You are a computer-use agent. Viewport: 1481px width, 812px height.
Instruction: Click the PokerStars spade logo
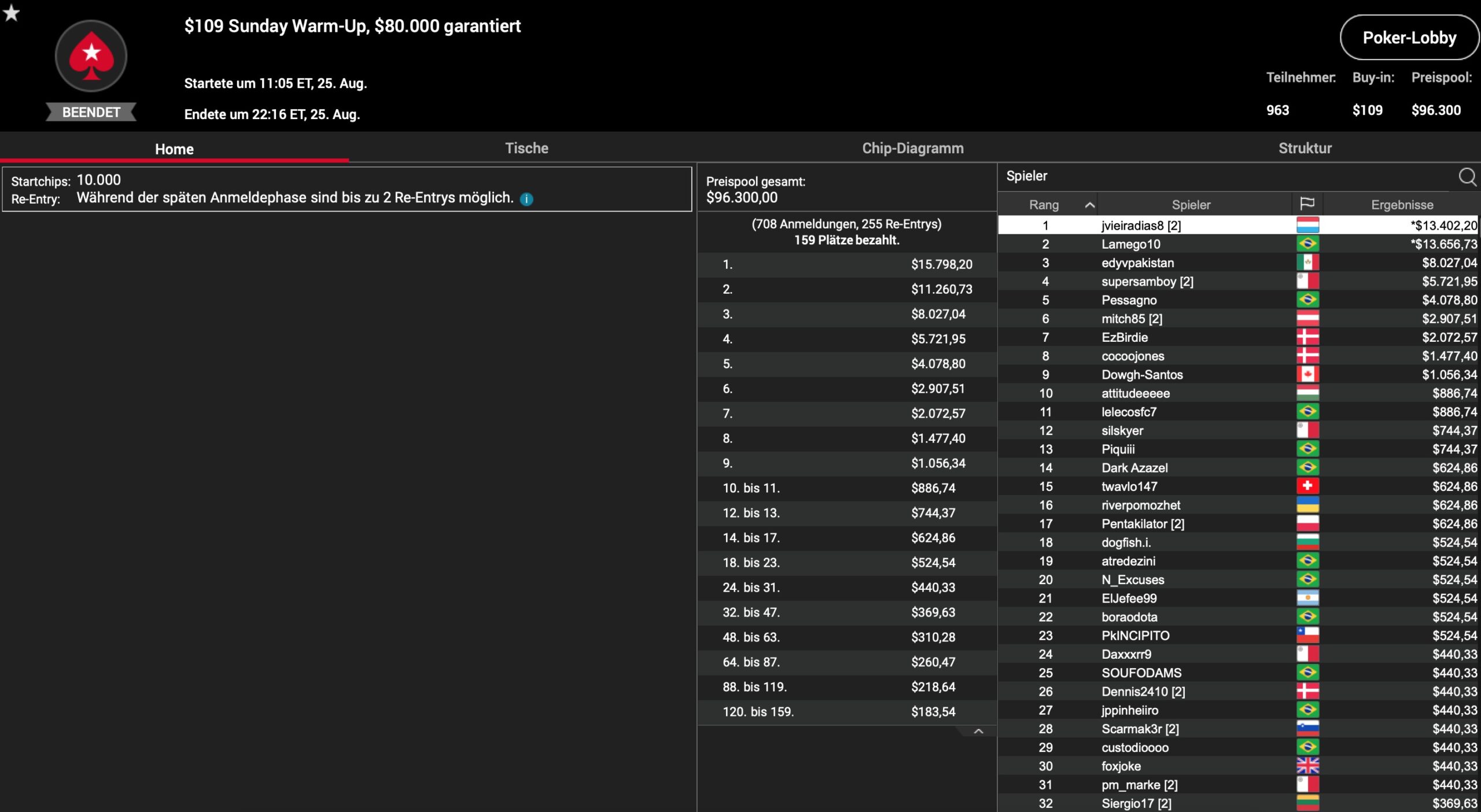(91, 56)
